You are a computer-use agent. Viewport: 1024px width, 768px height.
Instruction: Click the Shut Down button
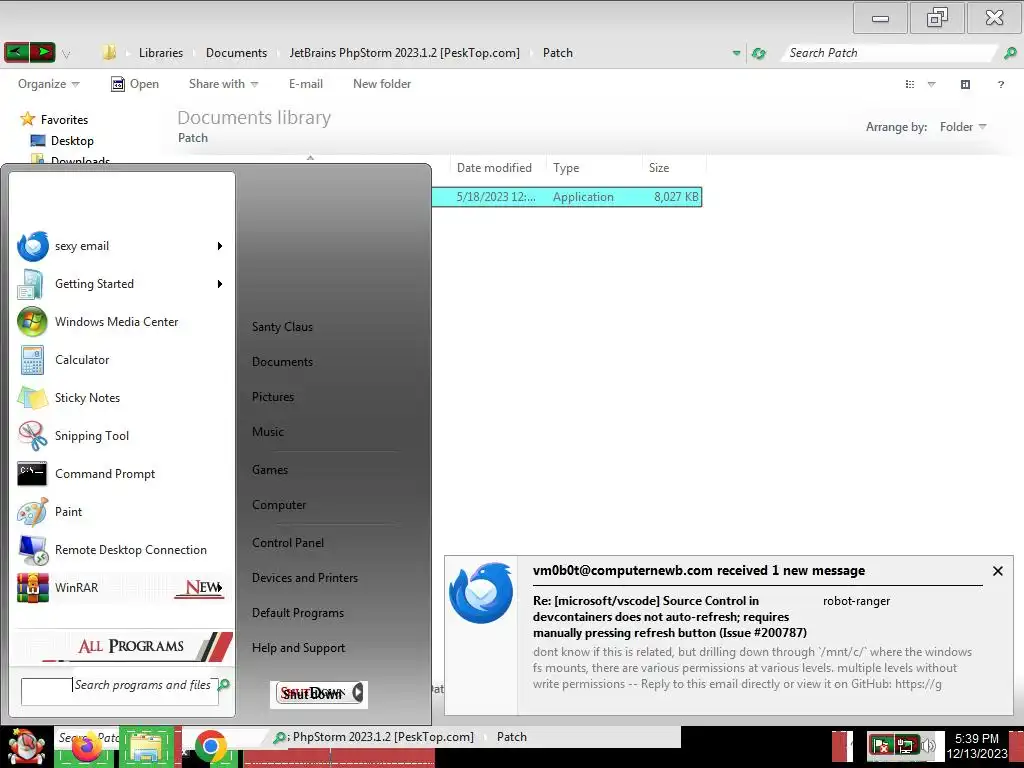(x=313, y=694)
